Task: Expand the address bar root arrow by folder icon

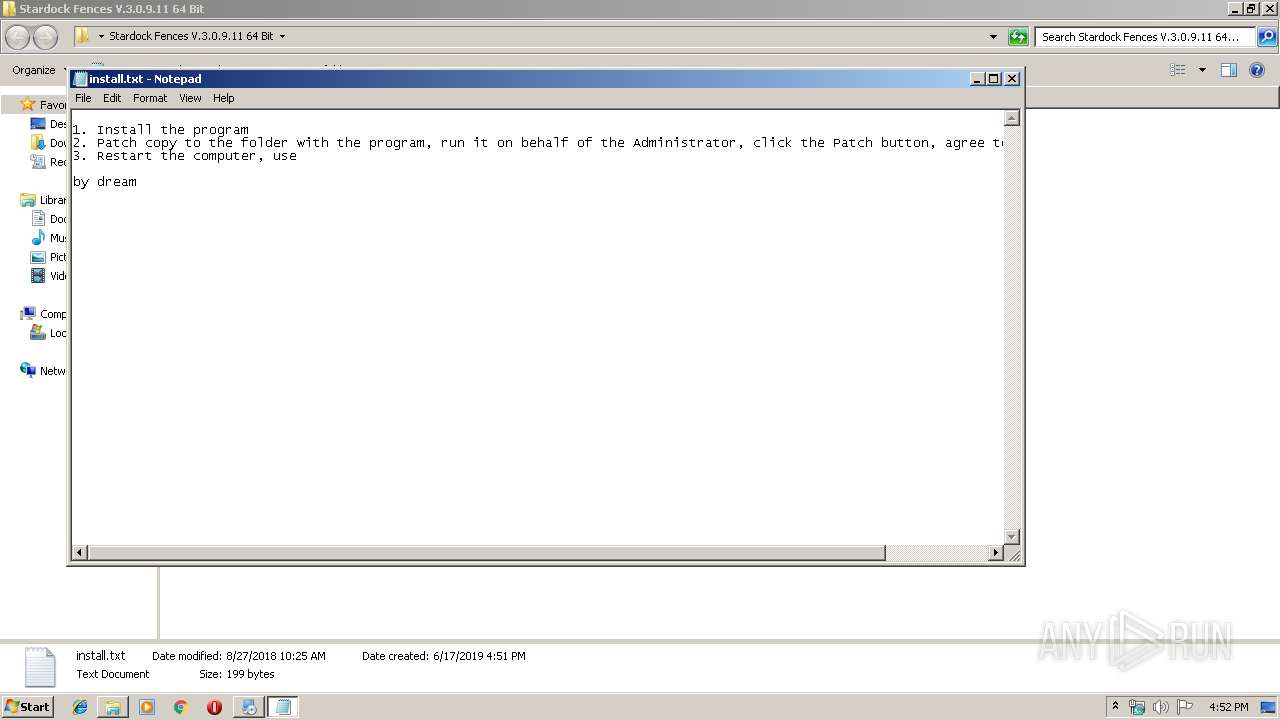Action: point(101,36)
